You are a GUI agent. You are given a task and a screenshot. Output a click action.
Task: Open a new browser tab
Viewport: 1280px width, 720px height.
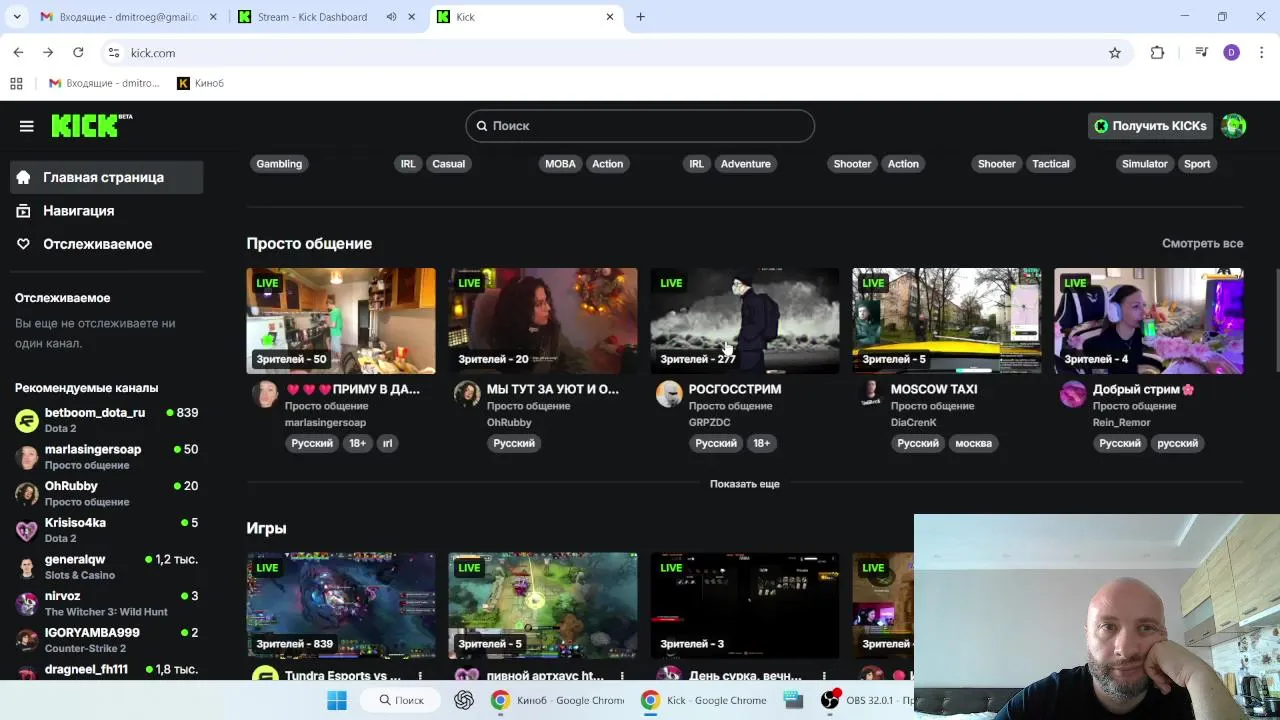point(641,17)
